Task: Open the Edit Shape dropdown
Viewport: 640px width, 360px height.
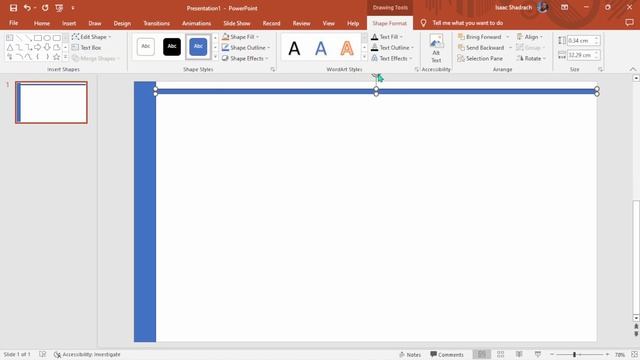Action: point(91,37)
